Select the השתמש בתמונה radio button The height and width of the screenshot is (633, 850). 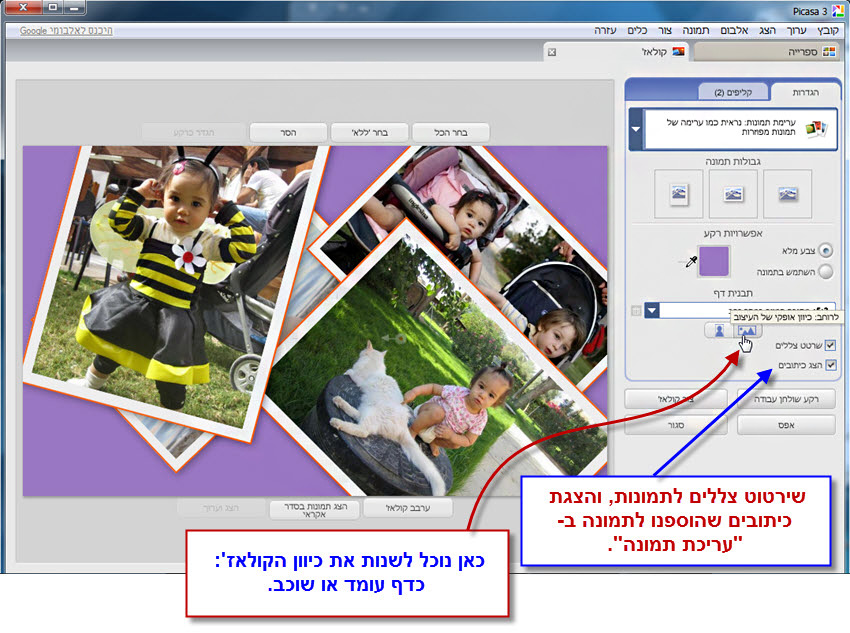[x=825, y=271]
